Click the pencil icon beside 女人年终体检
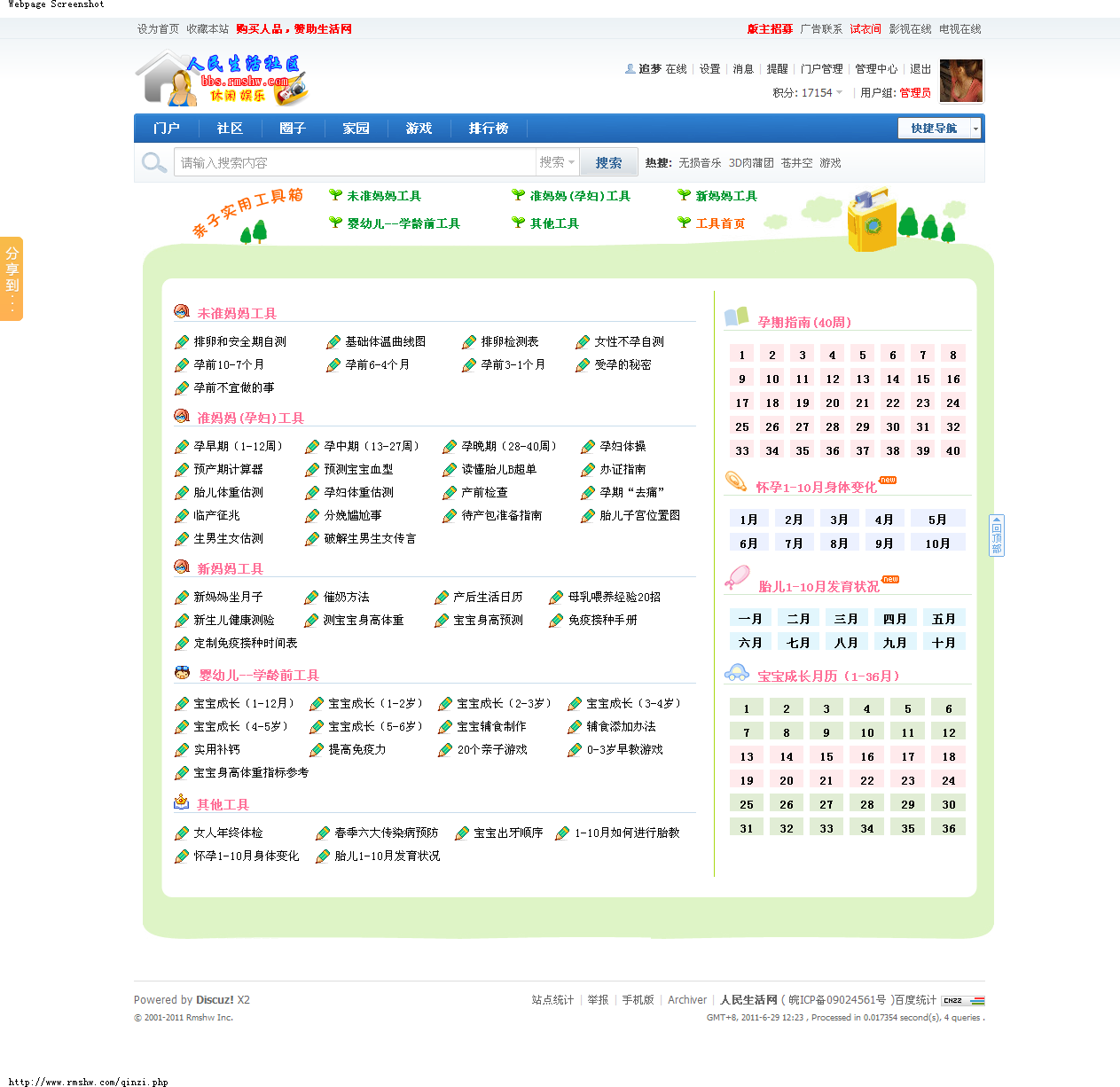Viewport: 1120px width, 1087px height. (182, 833)
